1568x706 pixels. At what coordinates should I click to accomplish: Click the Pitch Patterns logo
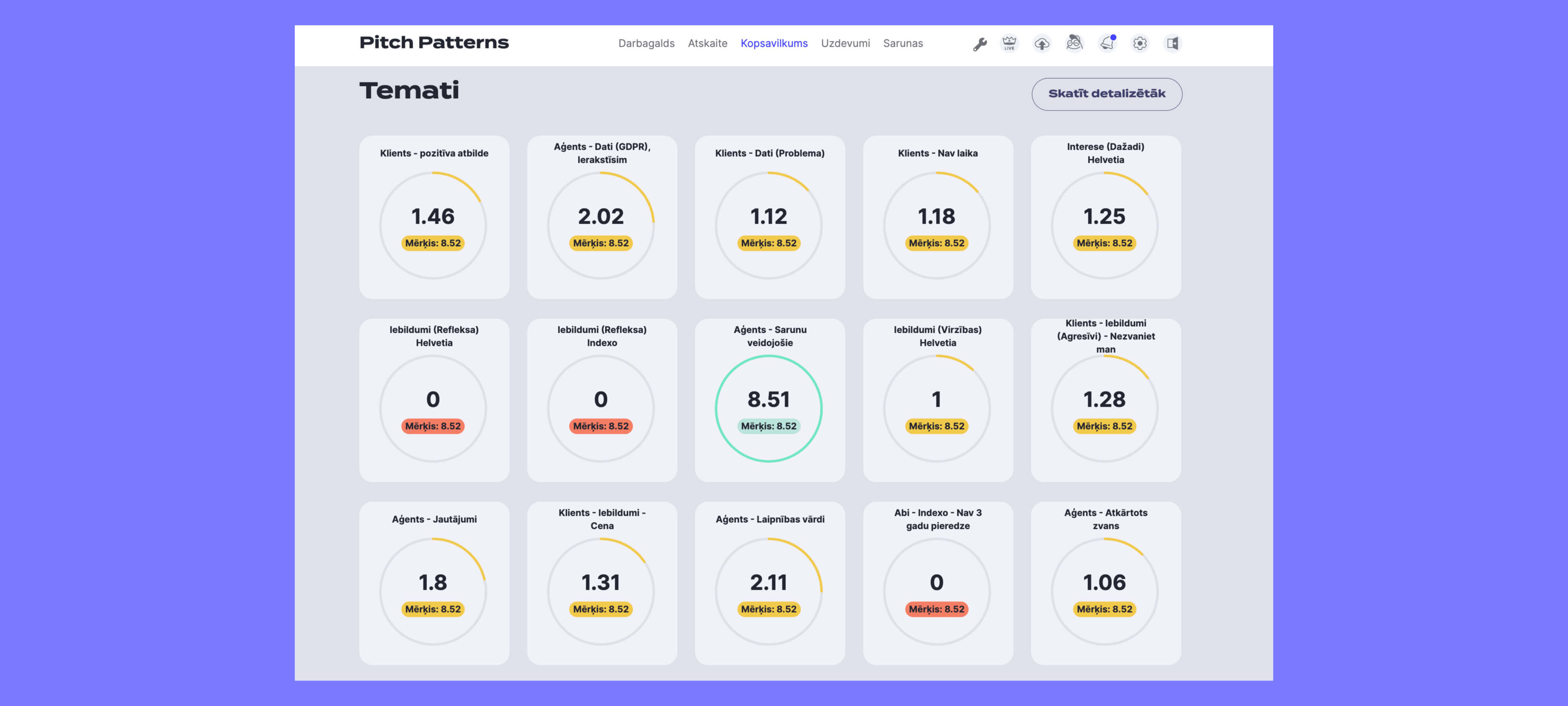point(435,42)
